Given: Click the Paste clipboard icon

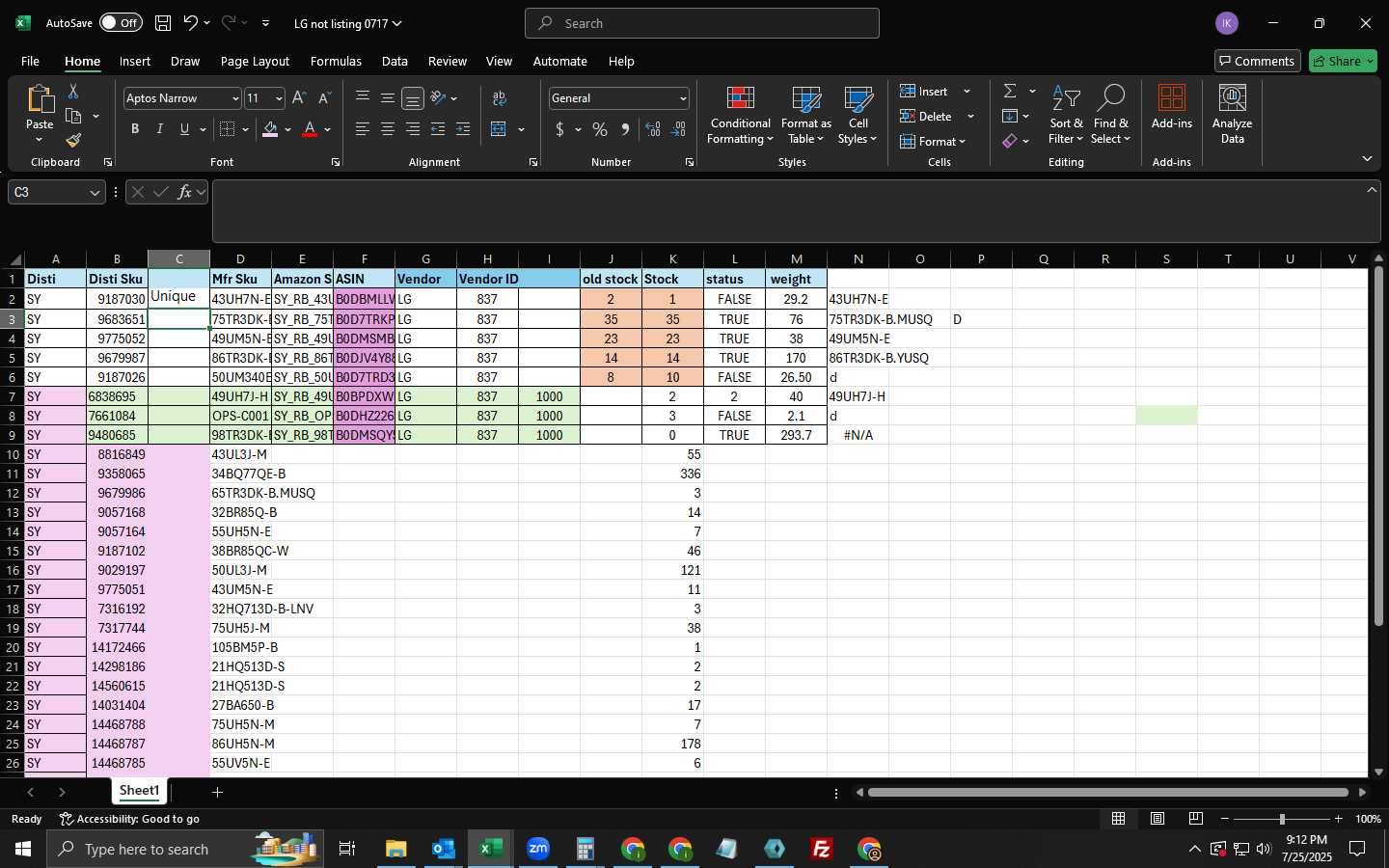Looking at the screenshot, I should 40,98.
